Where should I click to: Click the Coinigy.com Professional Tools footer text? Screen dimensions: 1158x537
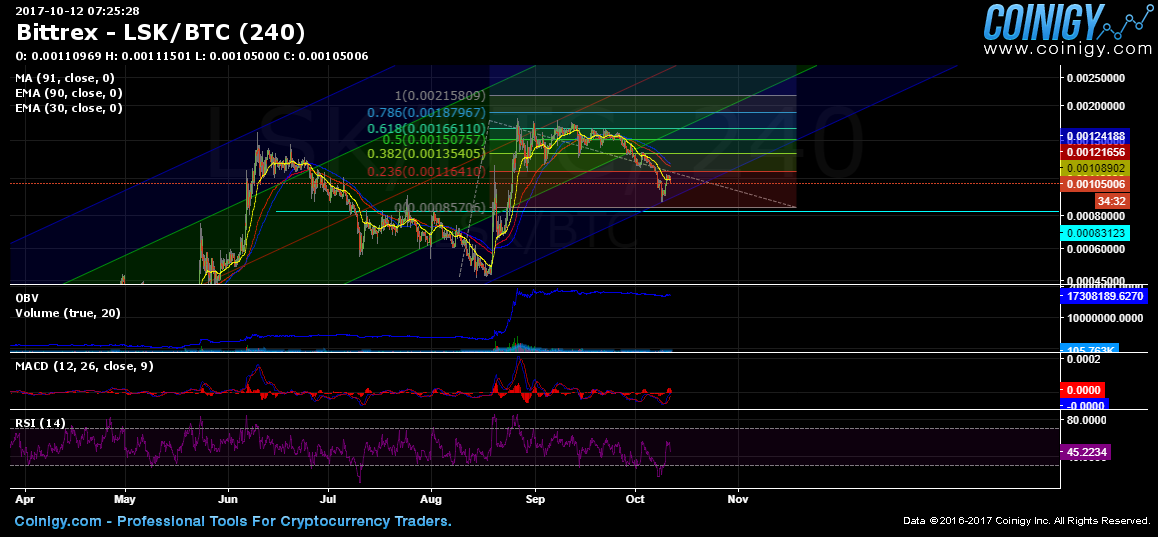[233, 521]
